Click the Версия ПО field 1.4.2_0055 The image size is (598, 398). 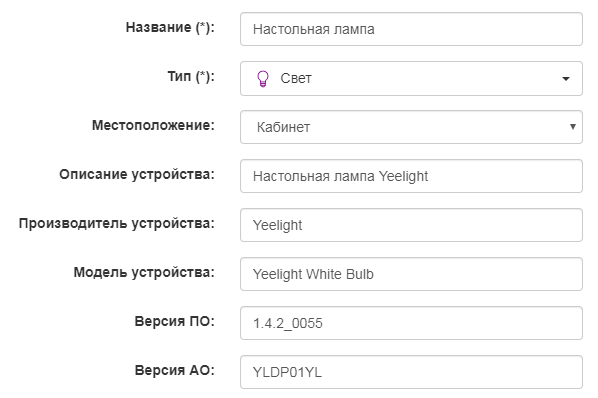point(411,323)
